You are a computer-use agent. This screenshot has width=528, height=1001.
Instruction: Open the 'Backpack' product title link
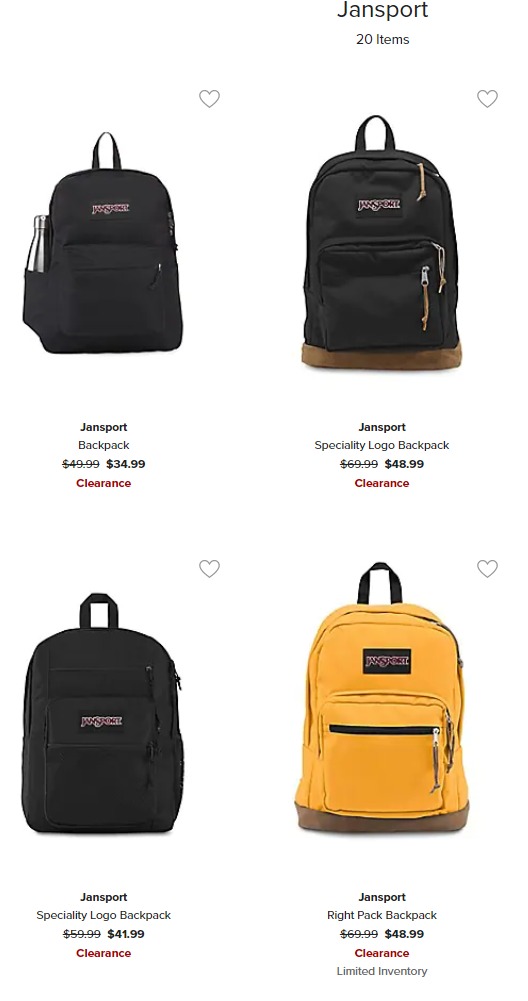[103, 445]
